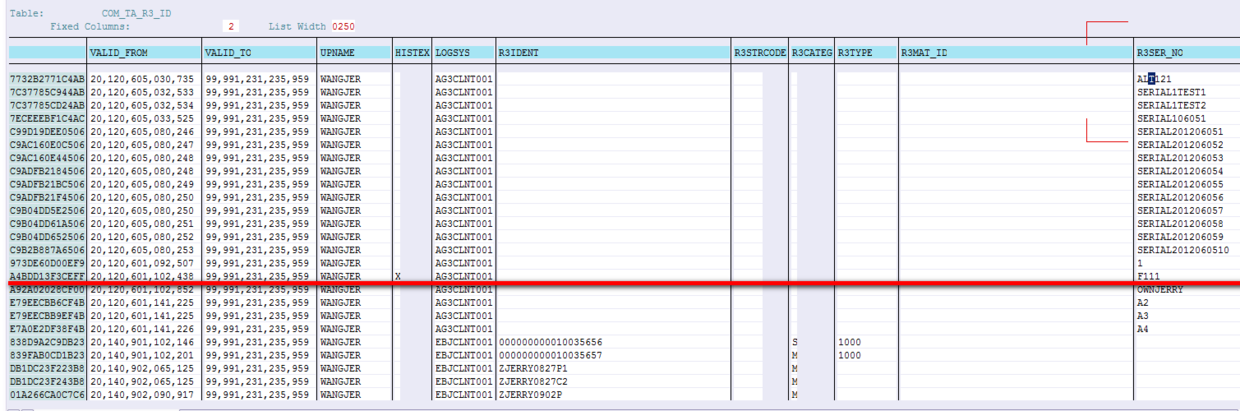Image resolution: width=1240 pixels, height=411 pixels.
Task: Click the table name COM_TA_R3_ID
Action: click(135, 13)
